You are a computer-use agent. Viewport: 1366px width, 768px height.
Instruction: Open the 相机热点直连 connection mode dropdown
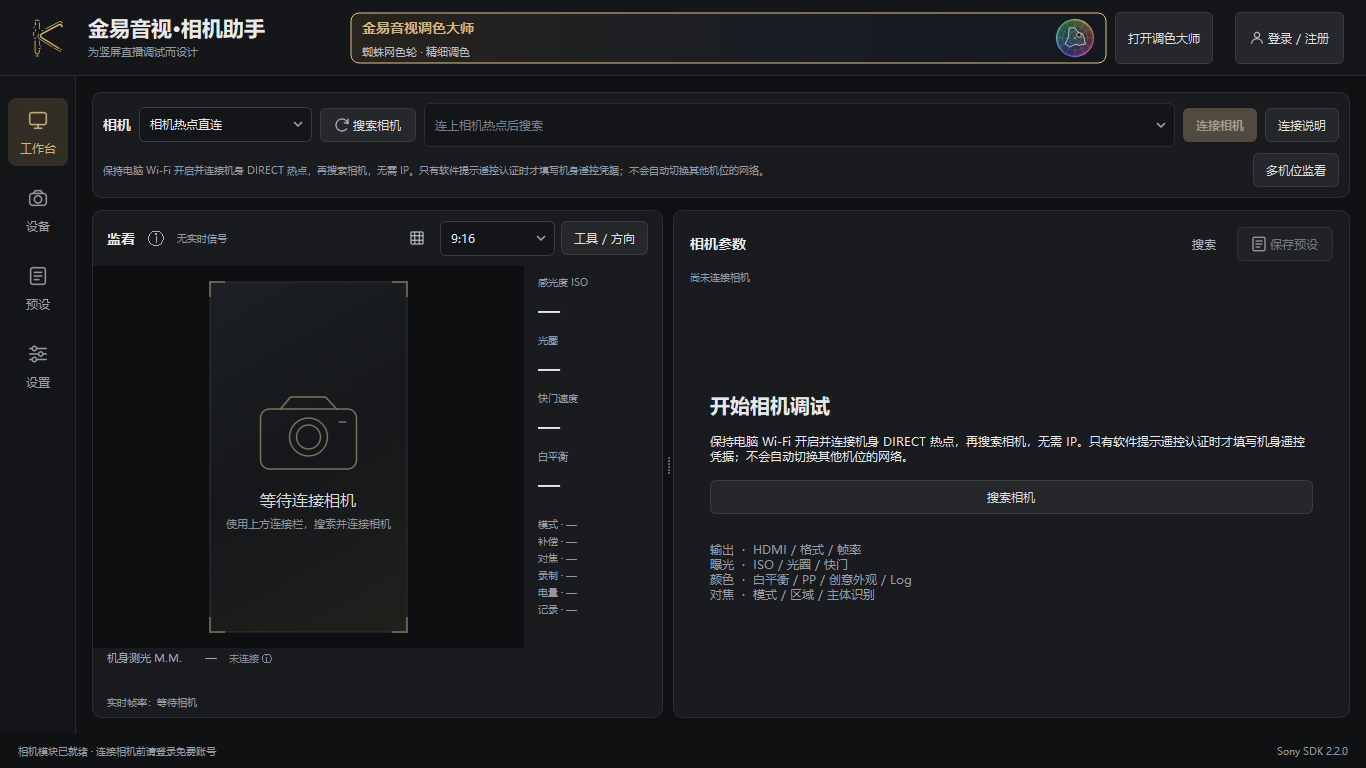pyautogui.click(x=225, y=125)
